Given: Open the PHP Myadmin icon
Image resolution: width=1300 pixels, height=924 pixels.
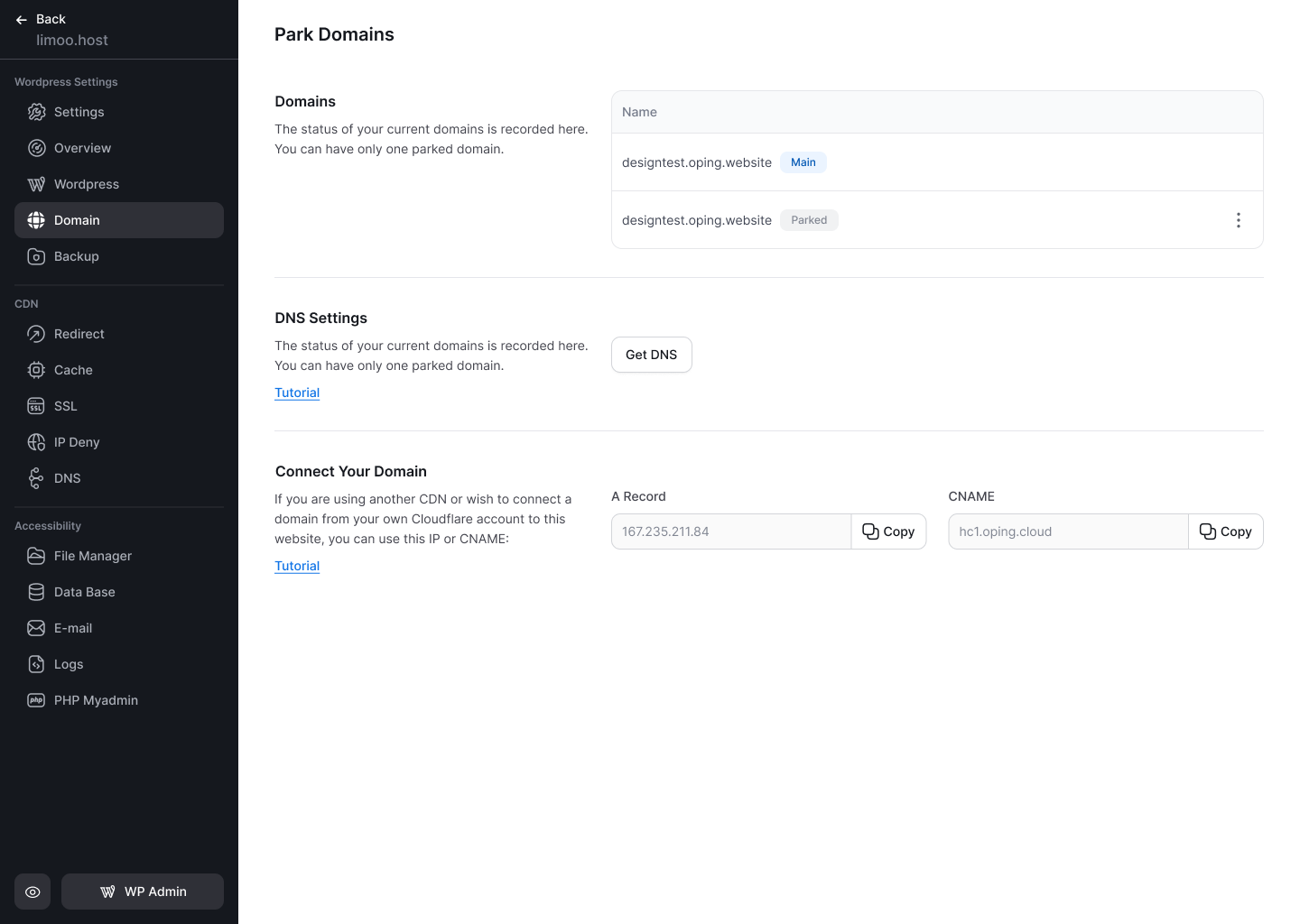Looking at the screenshot, I should (36, 700).
